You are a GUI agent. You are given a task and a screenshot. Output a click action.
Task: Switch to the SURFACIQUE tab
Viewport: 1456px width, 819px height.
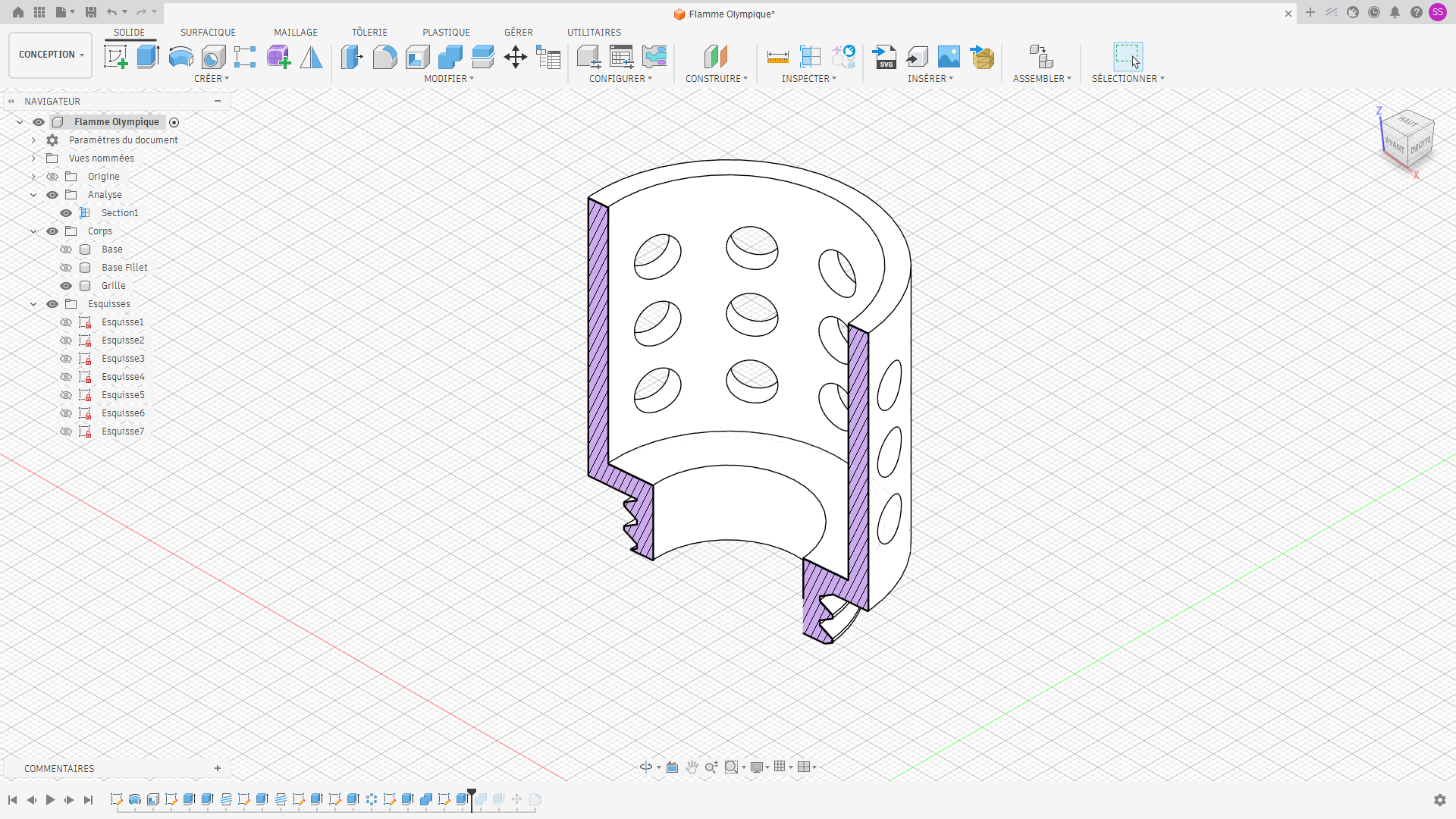tap(208, 33)
